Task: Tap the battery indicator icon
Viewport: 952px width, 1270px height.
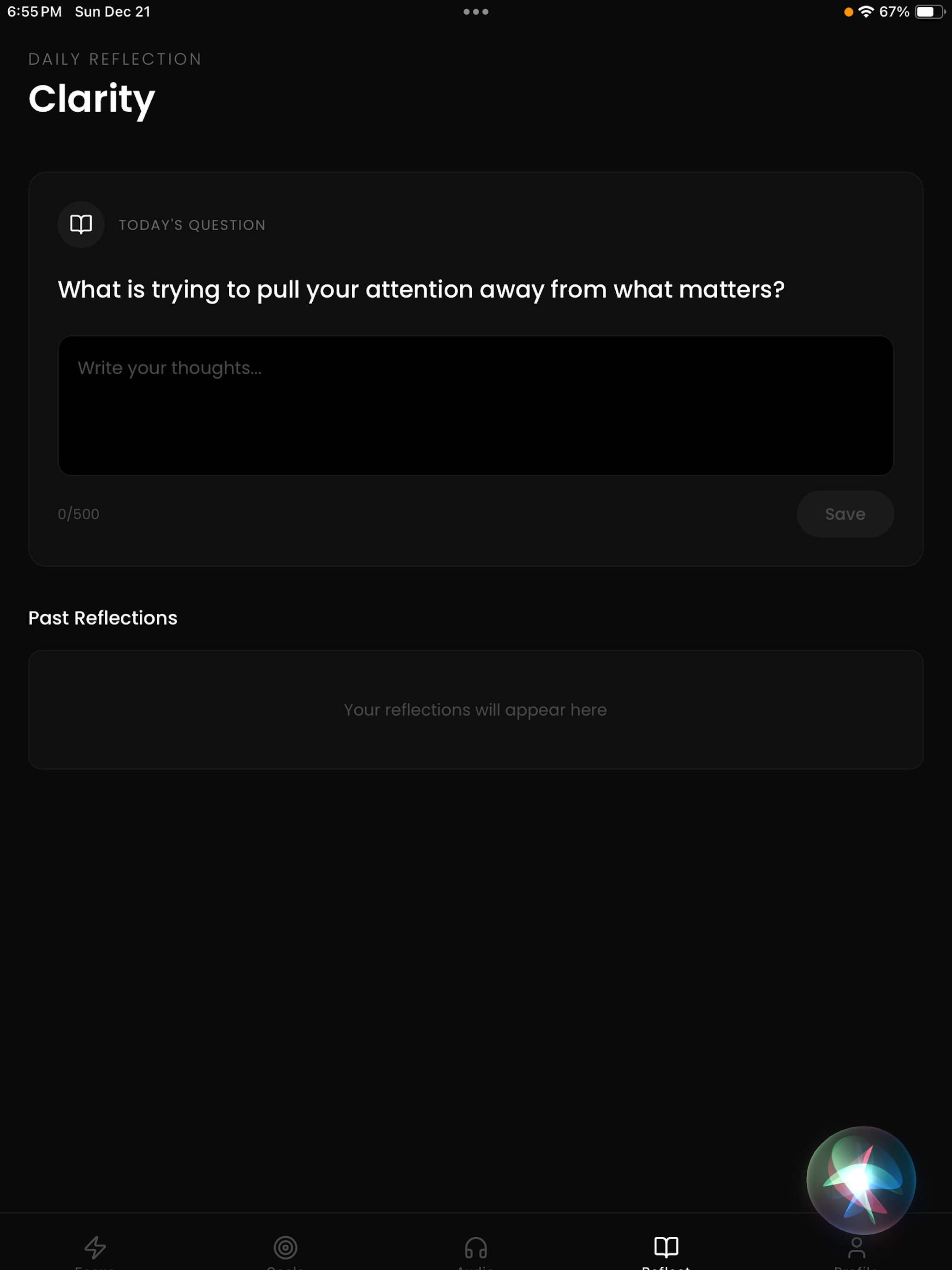Action: tap(929, 12)
